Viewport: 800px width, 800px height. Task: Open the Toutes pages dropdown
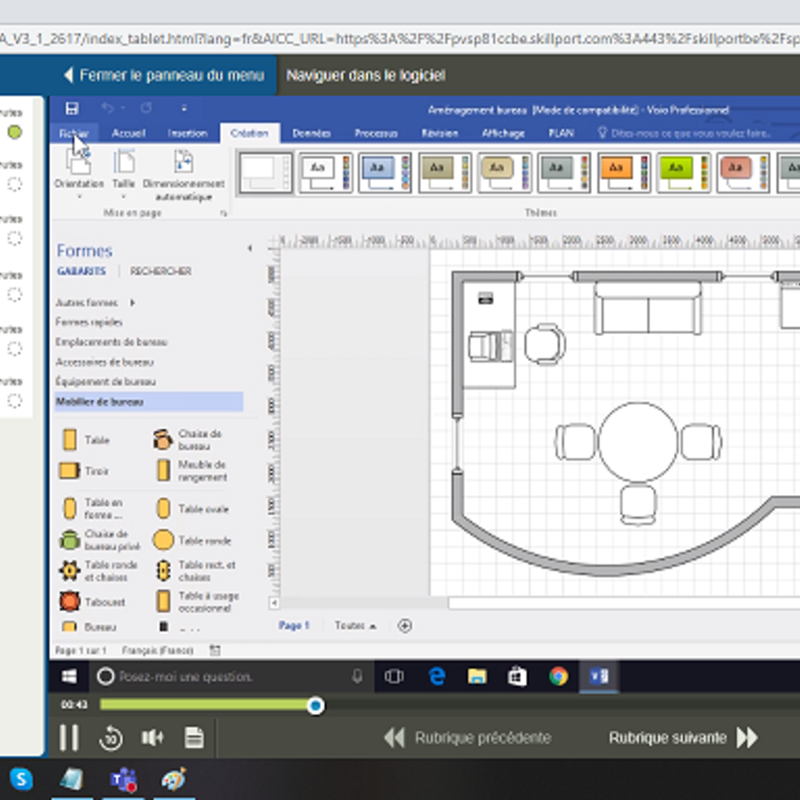click(356, 626)
